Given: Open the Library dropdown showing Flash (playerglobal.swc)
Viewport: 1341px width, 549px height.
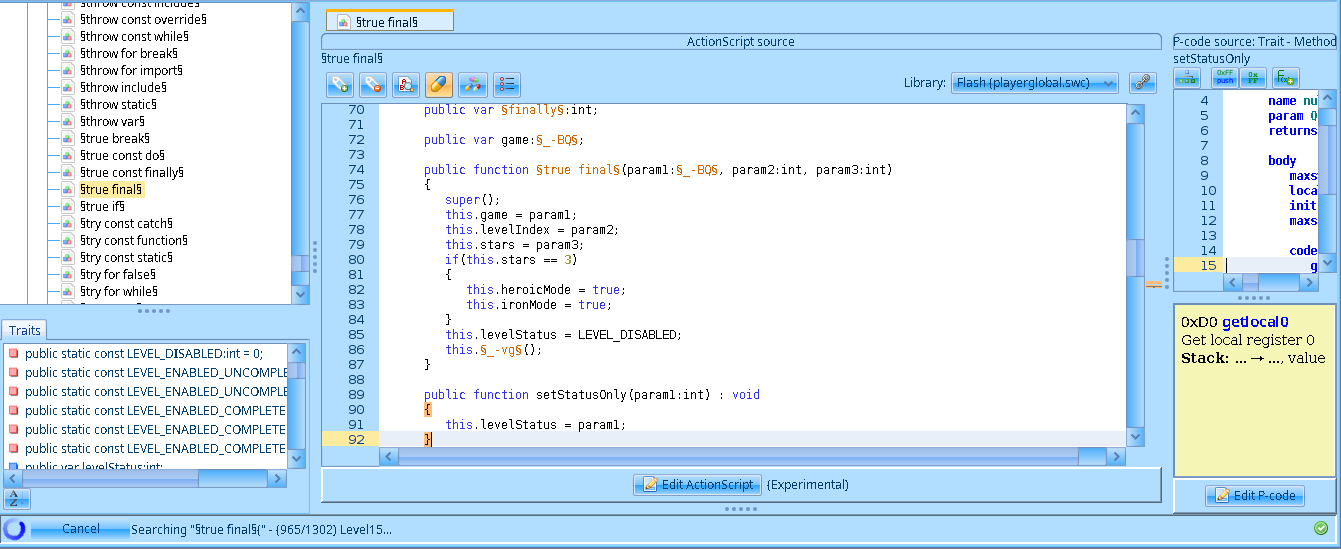Looking at the screenshot, I should (1034, 83).
